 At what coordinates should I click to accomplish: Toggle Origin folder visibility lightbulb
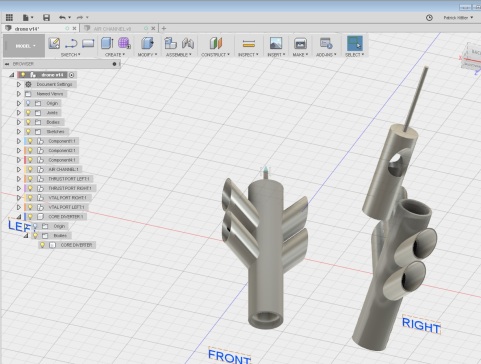click(x=28, y=103)
